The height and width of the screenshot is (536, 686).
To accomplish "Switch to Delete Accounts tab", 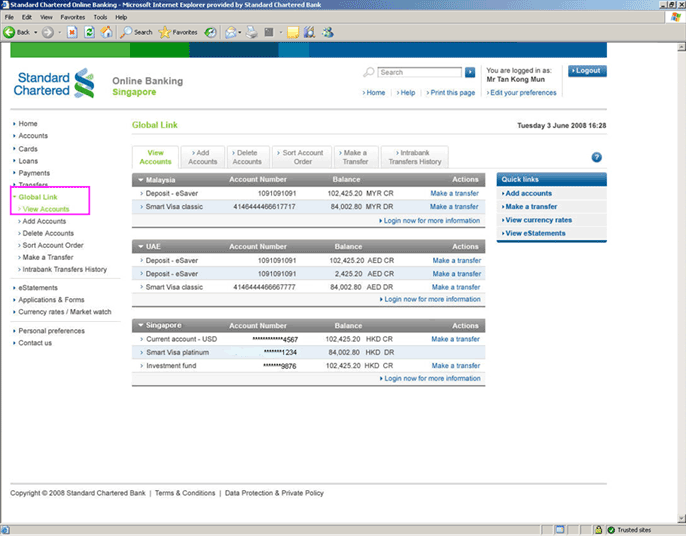I will pos(247,157).
